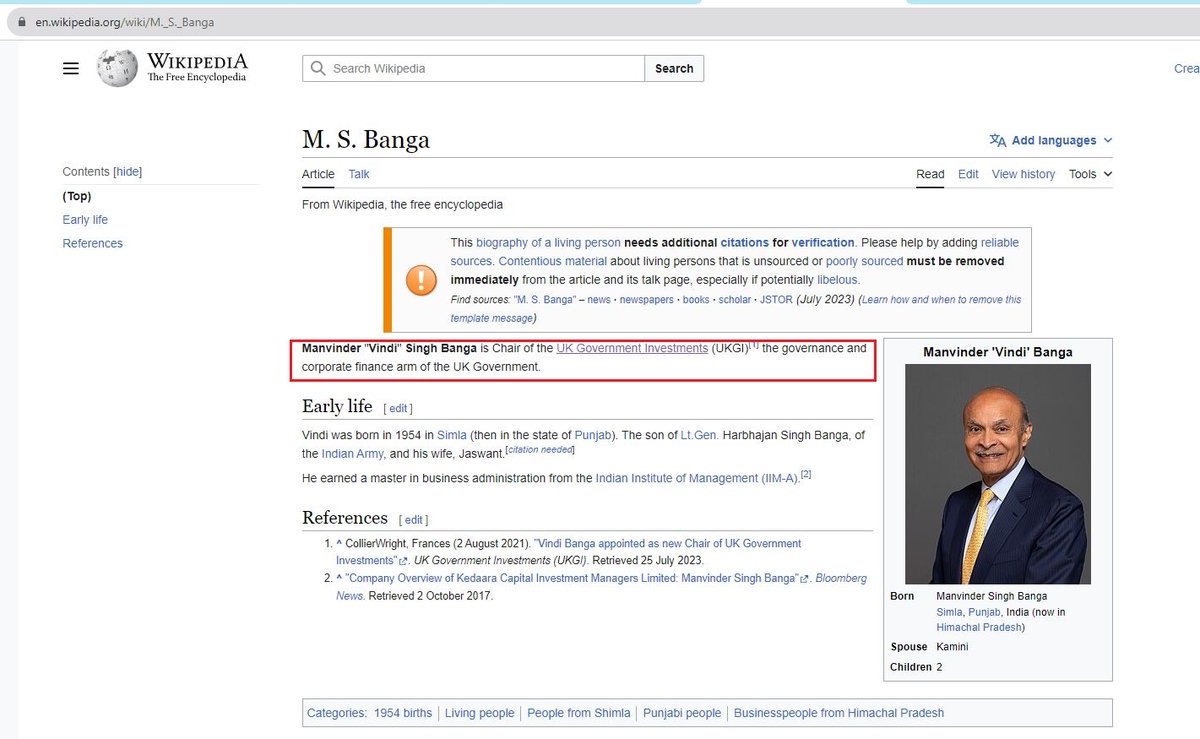
Task: Click inside the Search Wikipedia field
Action: (x=473, y=68)
